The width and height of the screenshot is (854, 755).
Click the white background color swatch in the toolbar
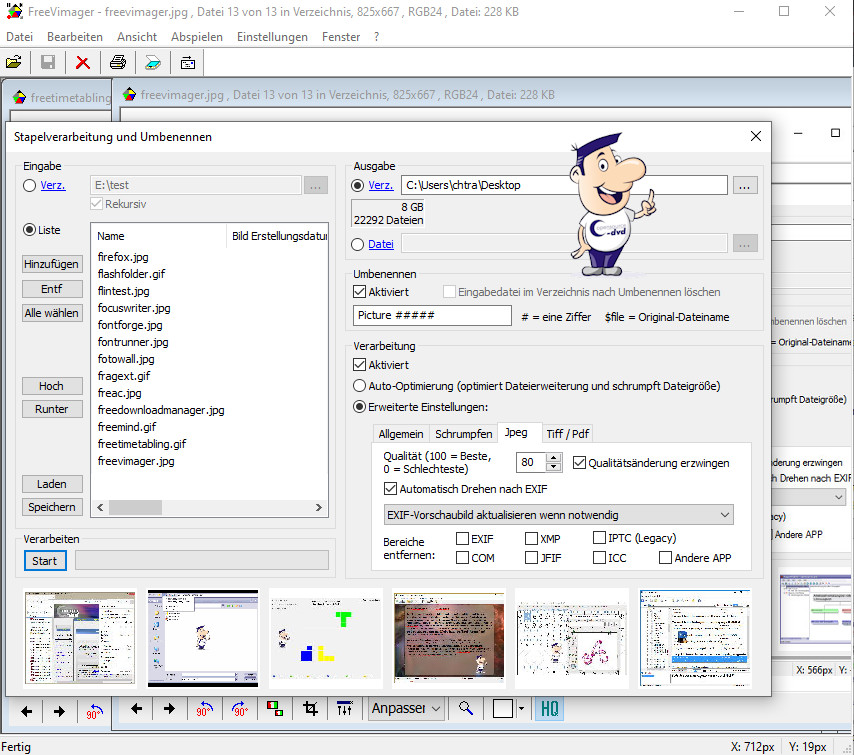click(502, 709)
